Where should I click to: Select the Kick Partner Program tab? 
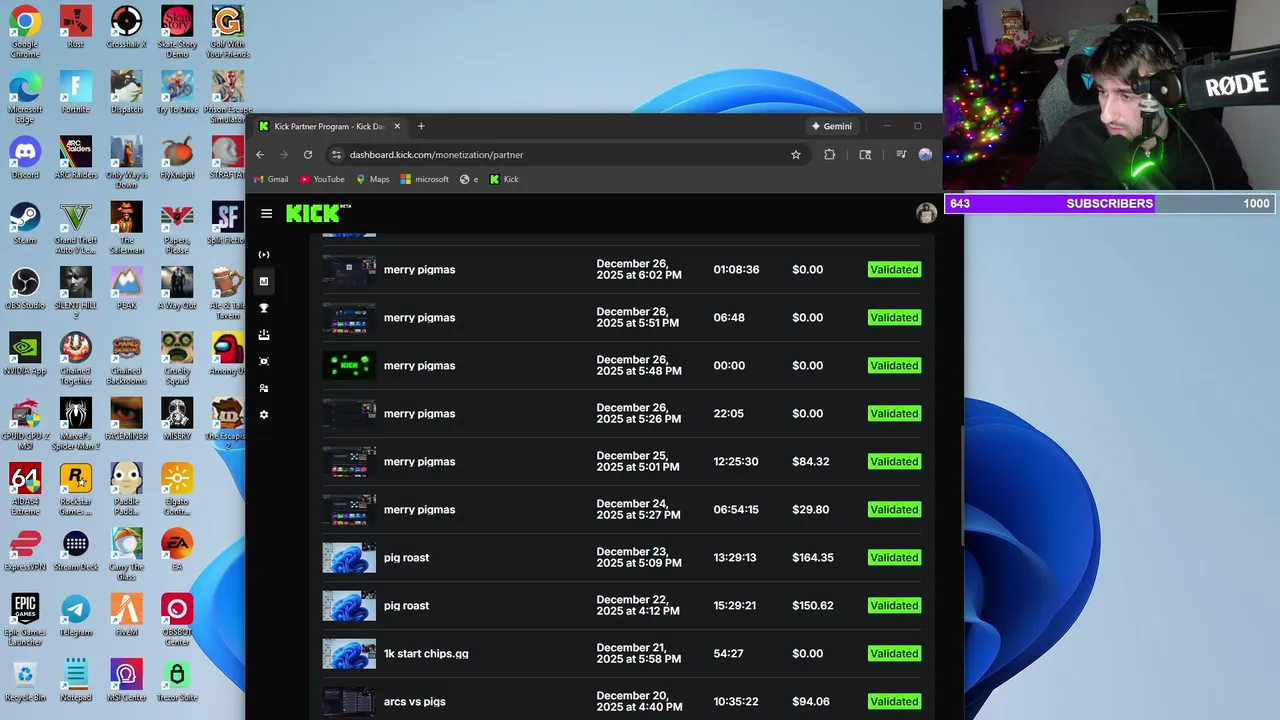[329, 126]
